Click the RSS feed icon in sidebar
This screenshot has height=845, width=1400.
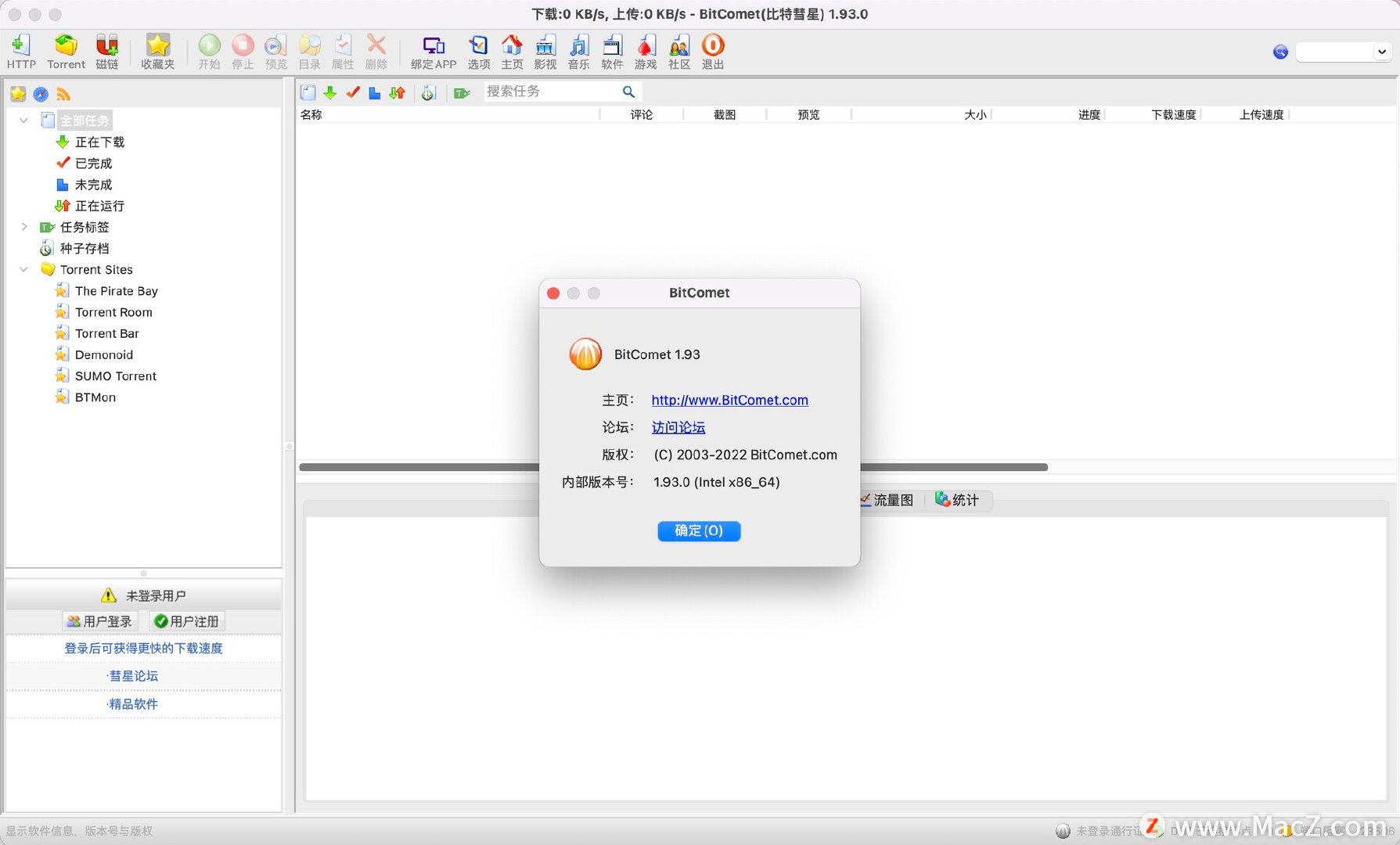(x=63, y=95)
